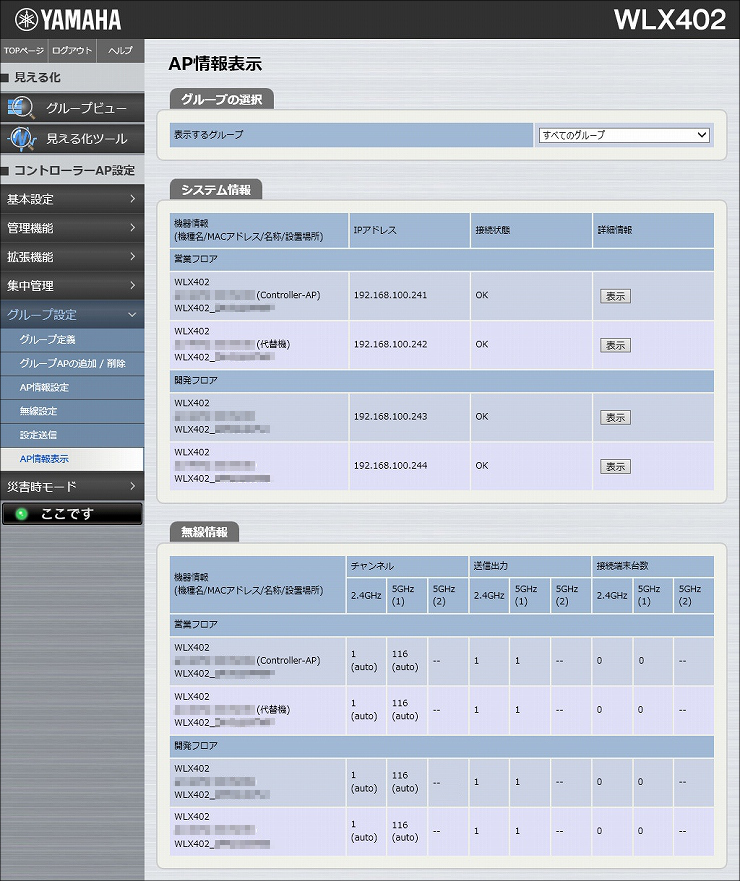Screen dimensions: 740x881
Task: Click the IPアドレス column header
Action: pyautogui.click(x=410, y=230)
